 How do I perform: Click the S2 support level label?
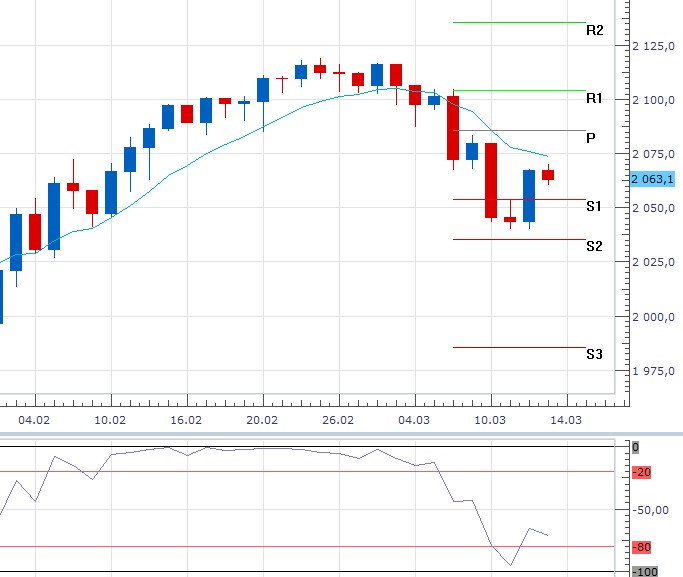[595, 246]
